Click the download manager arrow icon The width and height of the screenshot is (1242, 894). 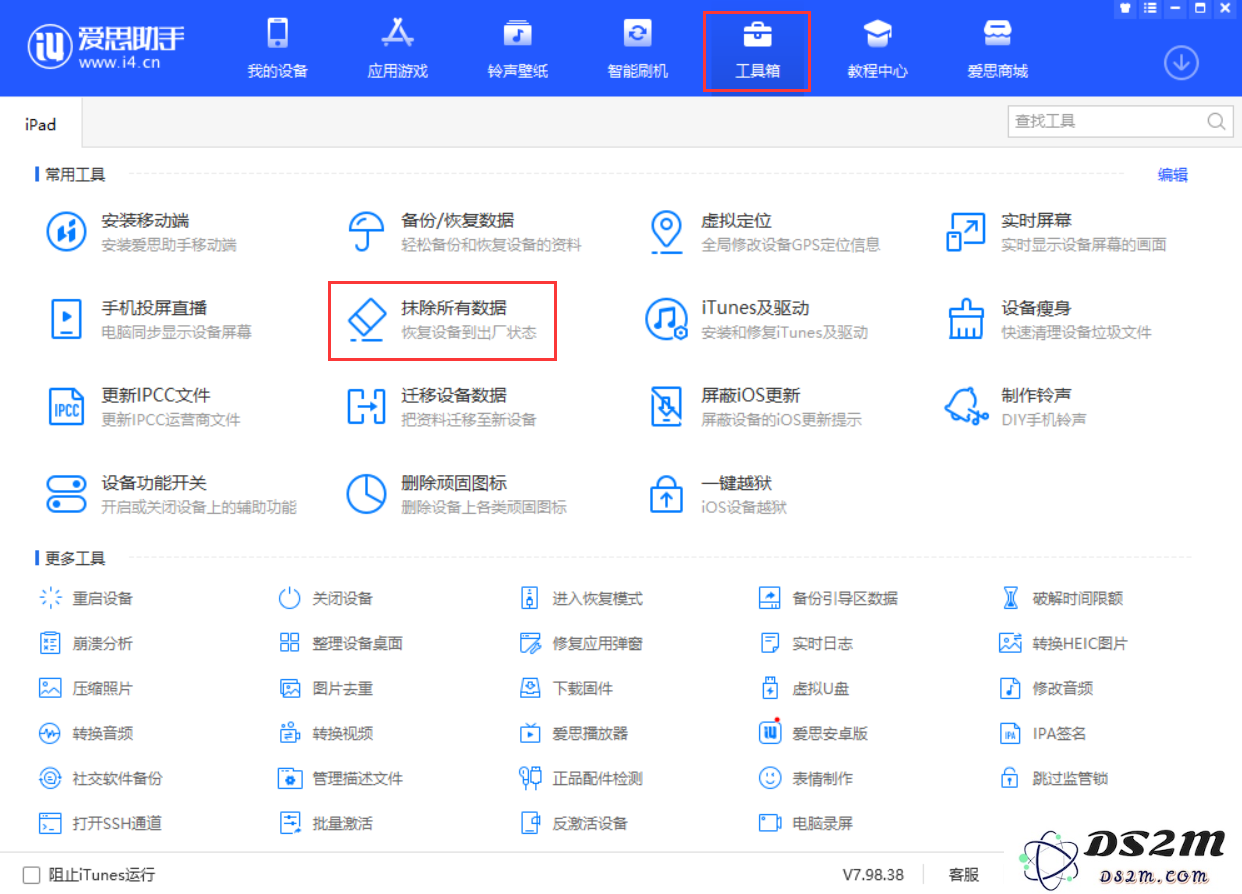coord(1181,63)
